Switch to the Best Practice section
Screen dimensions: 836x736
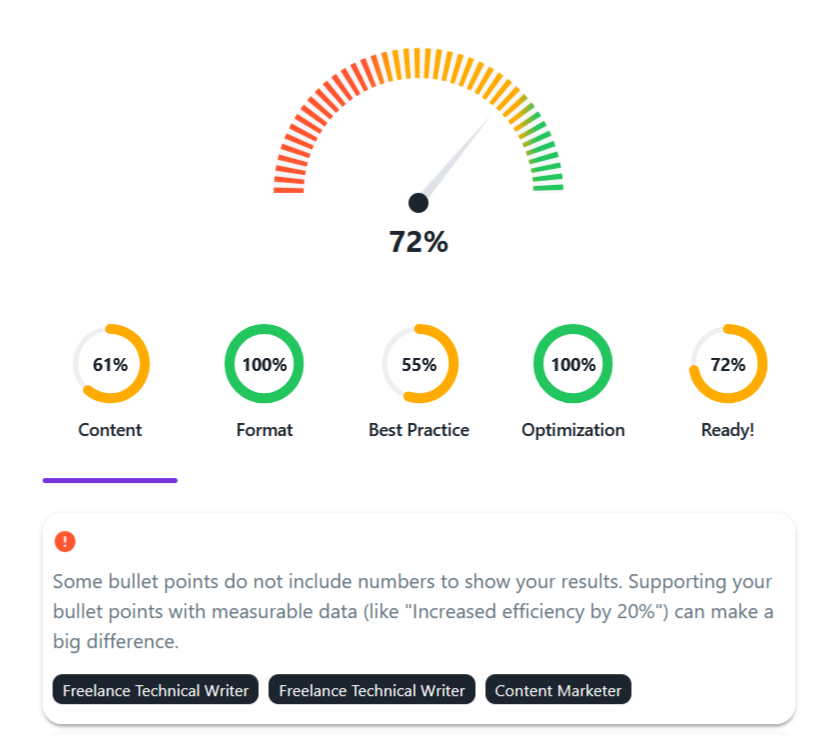420,430
